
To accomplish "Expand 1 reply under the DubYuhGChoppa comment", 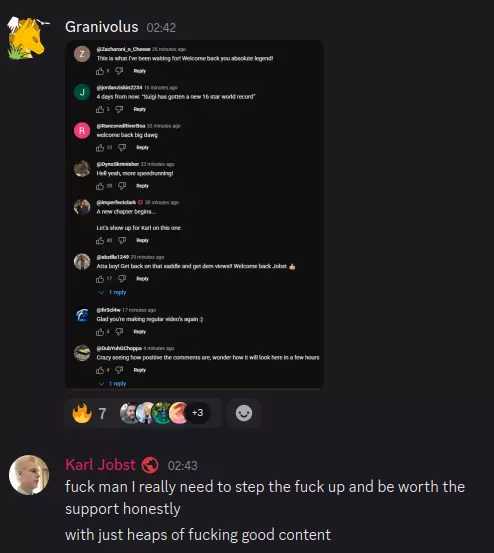I will point(113,384).
